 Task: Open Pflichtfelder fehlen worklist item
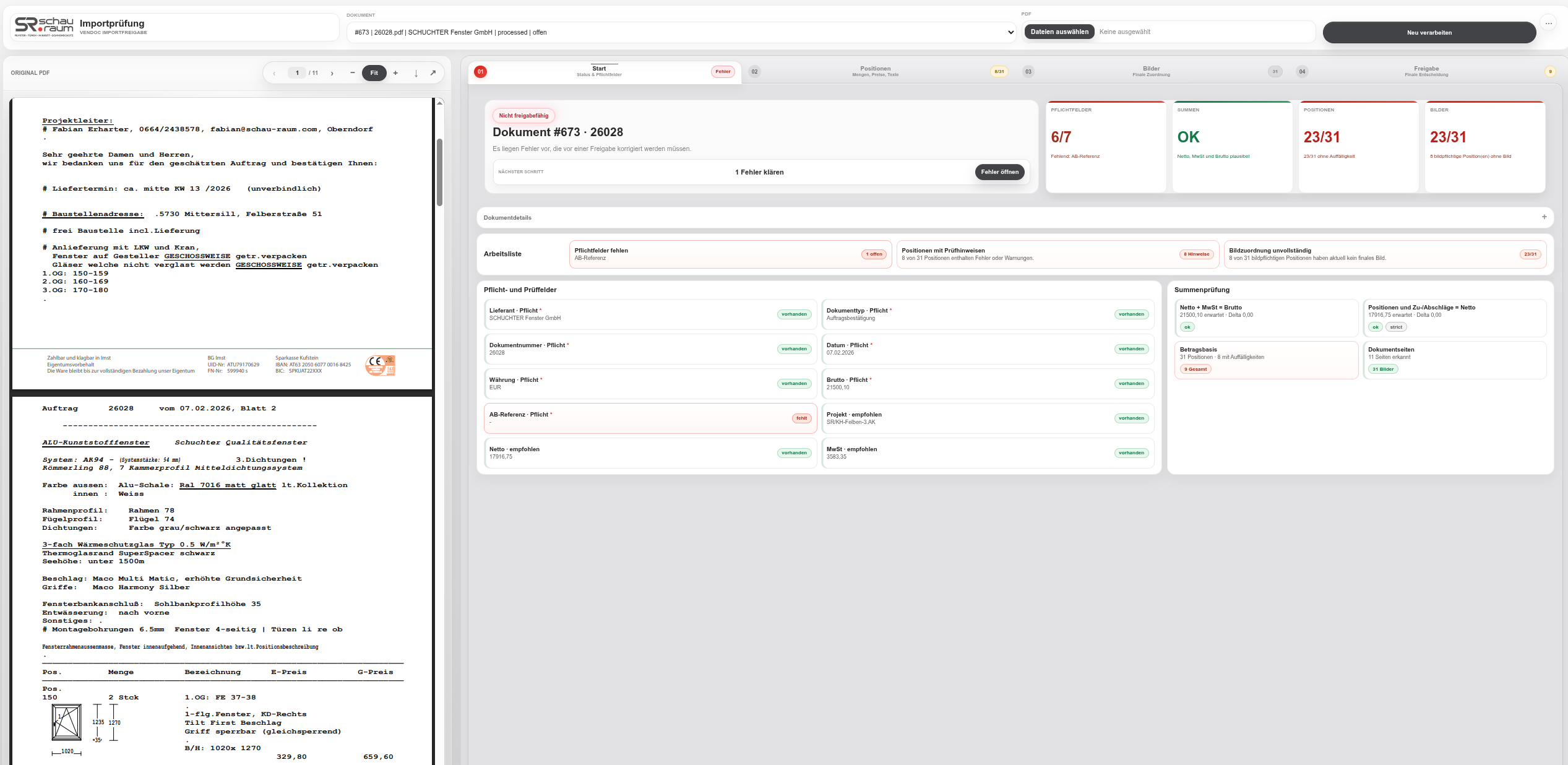tap(730, 254)
